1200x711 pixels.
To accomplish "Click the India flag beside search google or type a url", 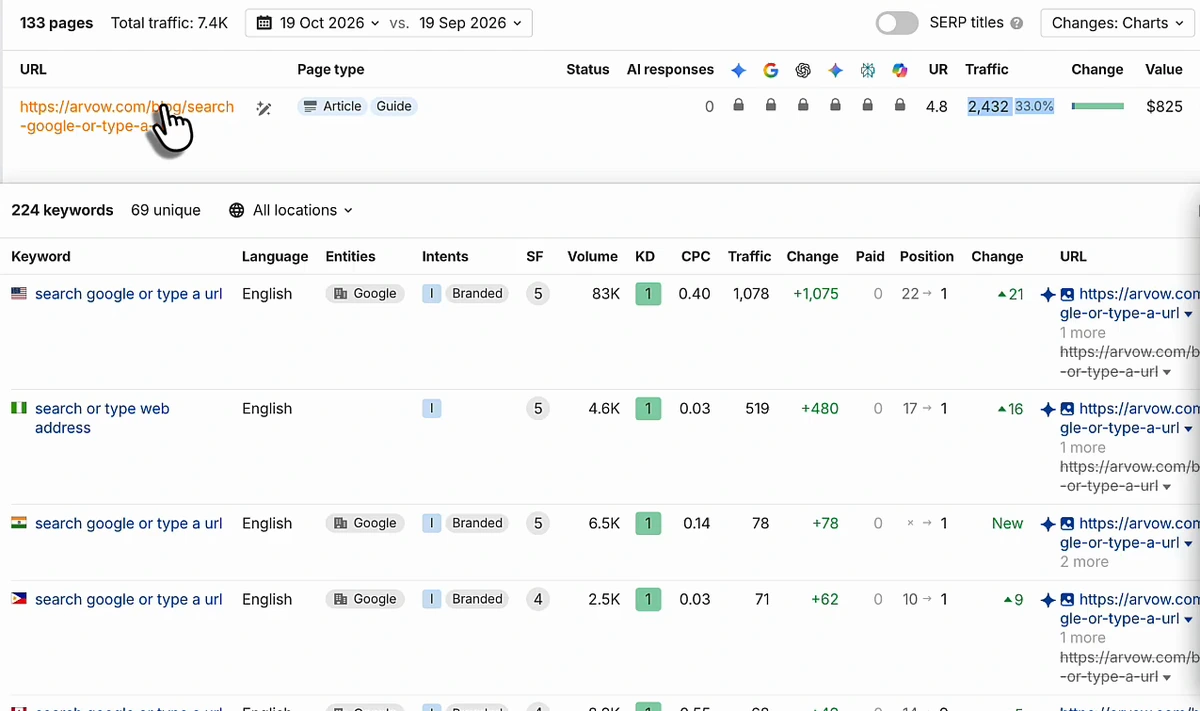I will [x=19, y=523].
